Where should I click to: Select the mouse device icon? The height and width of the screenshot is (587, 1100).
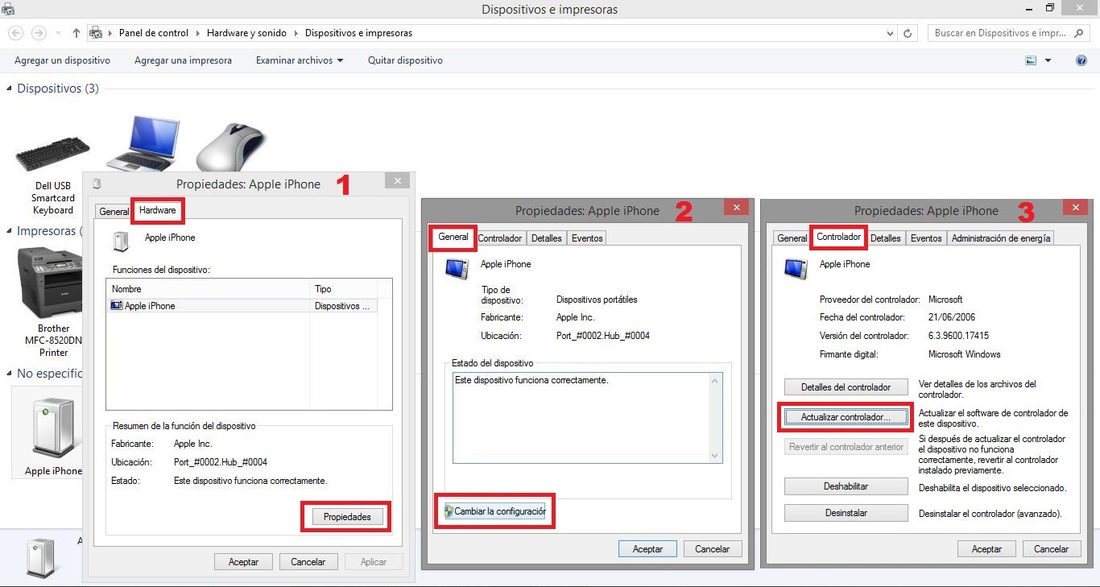(230, 147)
